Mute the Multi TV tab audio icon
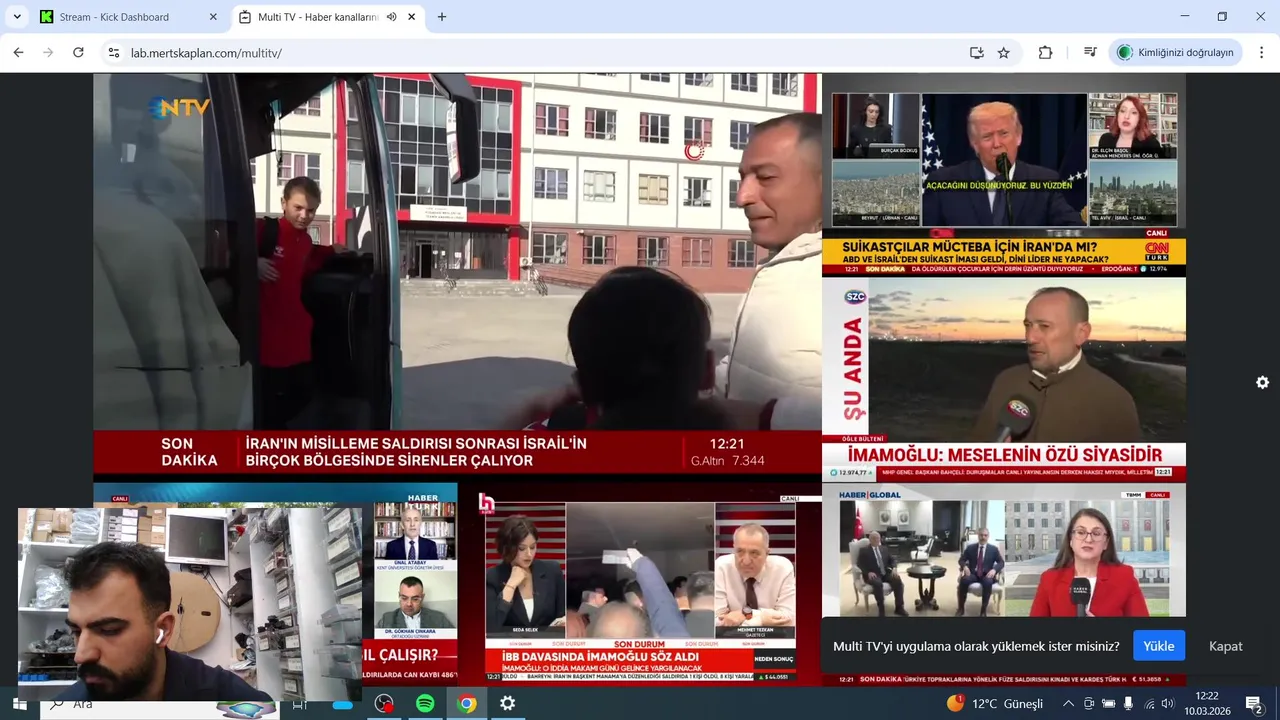Viewport: 1280px width, 720px height. click(391, 17)
